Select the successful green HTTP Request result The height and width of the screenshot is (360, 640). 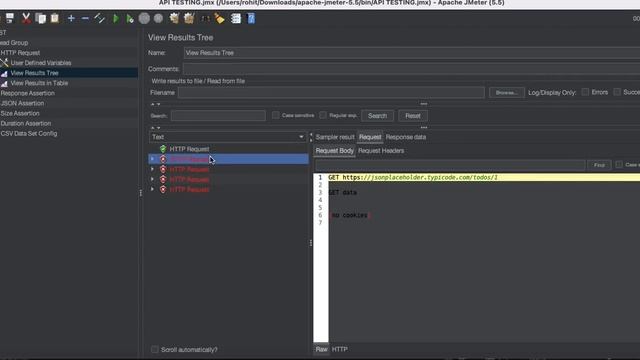click(x=189, y=149)
